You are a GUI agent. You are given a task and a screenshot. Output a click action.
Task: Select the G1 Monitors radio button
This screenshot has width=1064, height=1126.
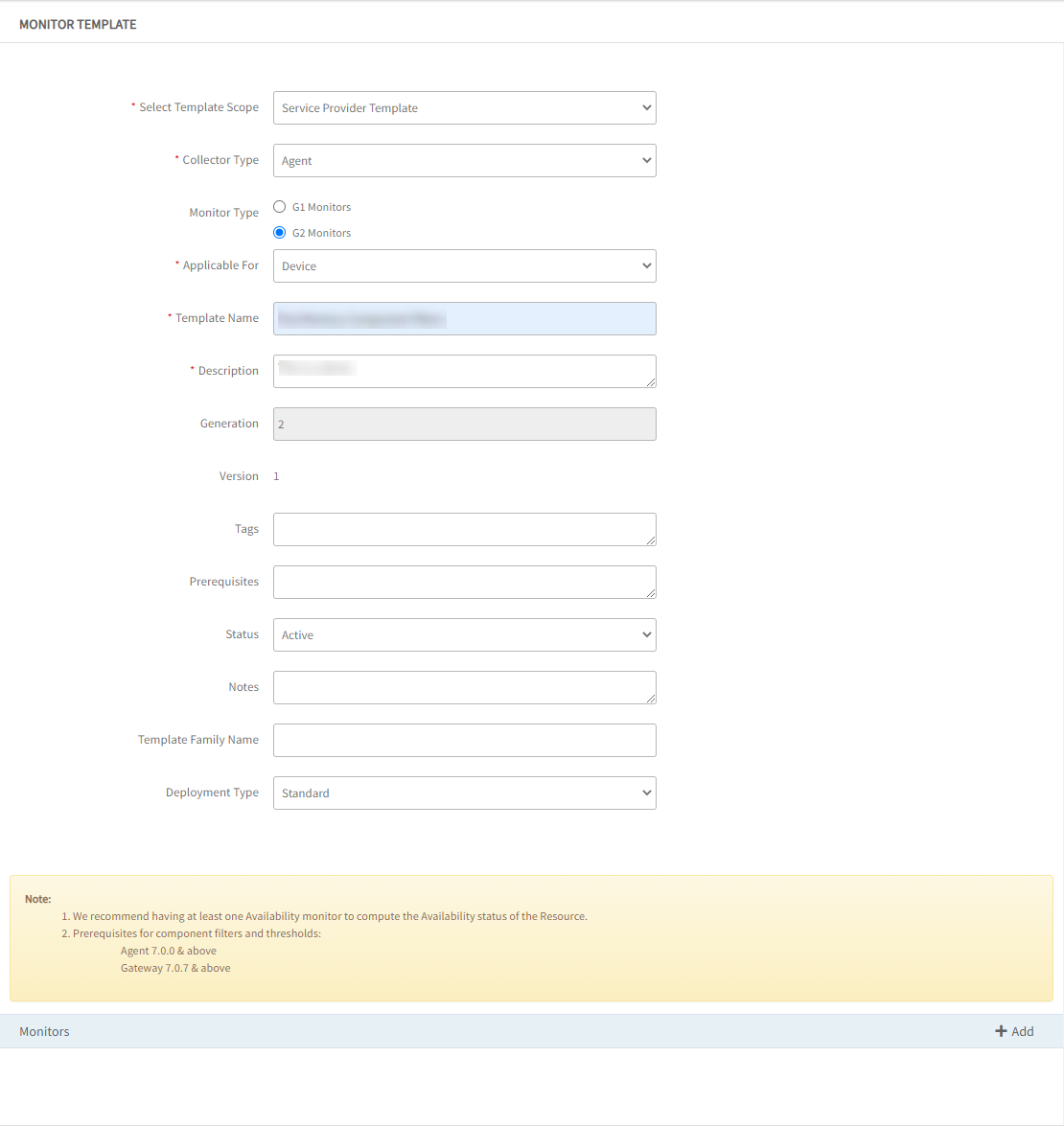pyautogui.click(x=279, y=206)
